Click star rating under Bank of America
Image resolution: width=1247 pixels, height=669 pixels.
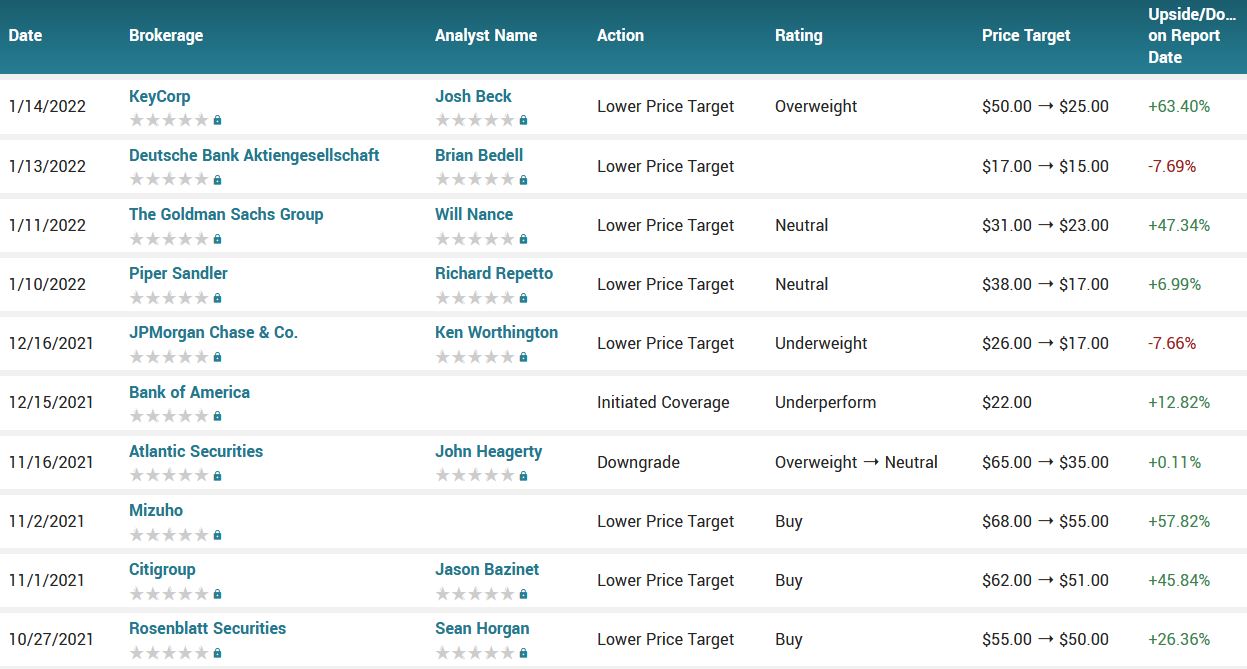(169, 416)
